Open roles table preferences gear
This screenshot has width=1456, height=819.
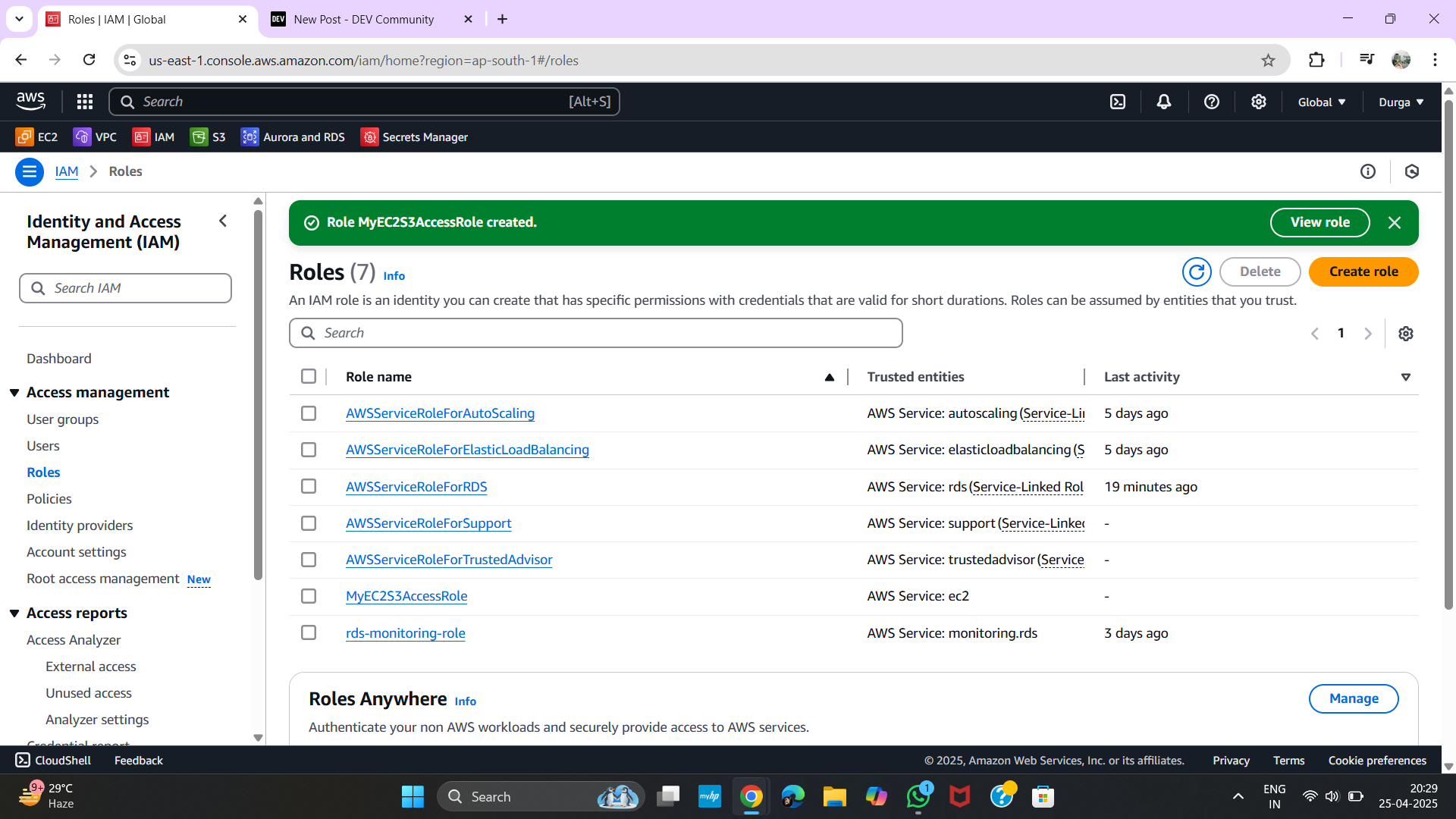(1406, 334)
